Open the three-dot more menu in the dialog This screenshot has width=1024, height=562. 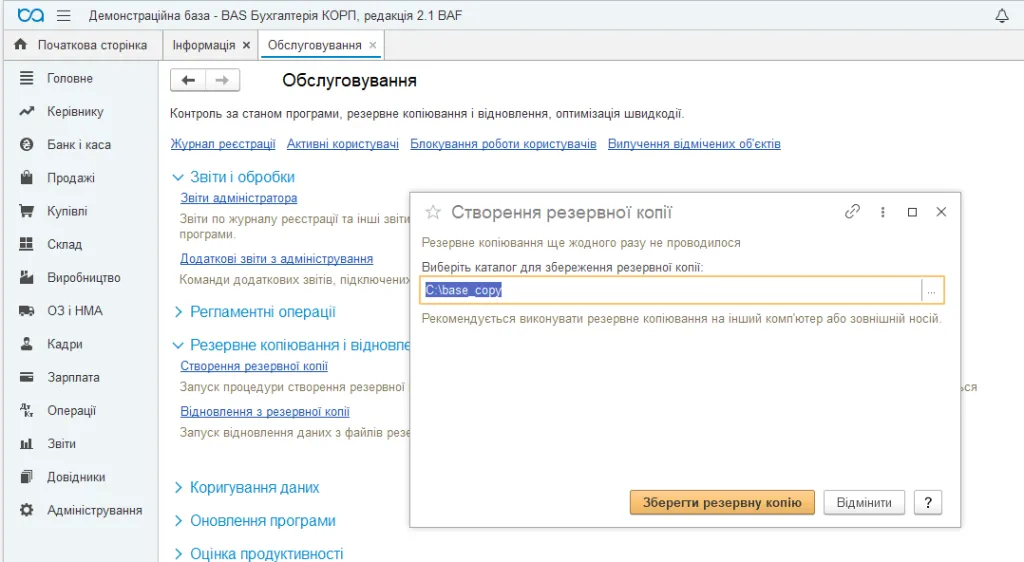coord(882,212)
